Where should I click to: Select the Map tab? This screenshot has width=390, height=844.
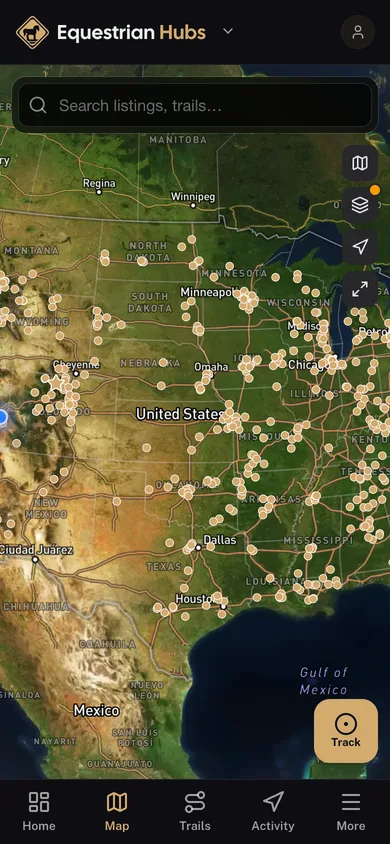pyautogui.click(x=117, y=811)
